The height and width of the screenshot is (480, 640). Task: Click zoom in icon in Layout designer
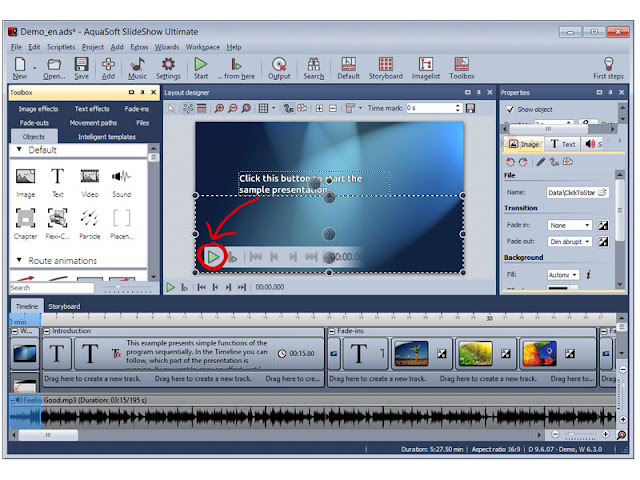219,108
